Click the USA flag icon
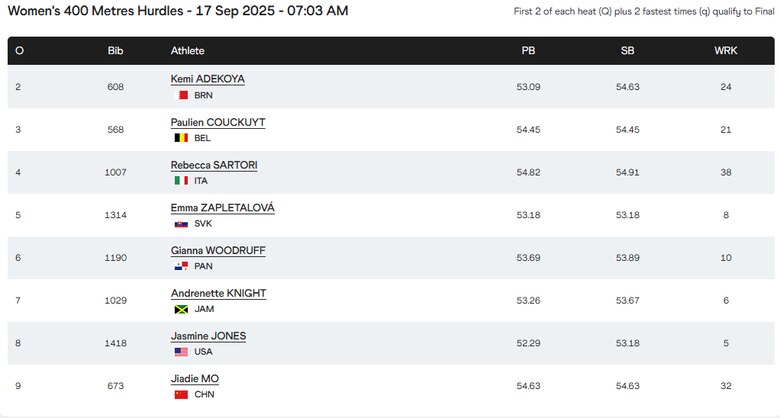The height and width of the screenshot is (418, 780). click(182, 352)
